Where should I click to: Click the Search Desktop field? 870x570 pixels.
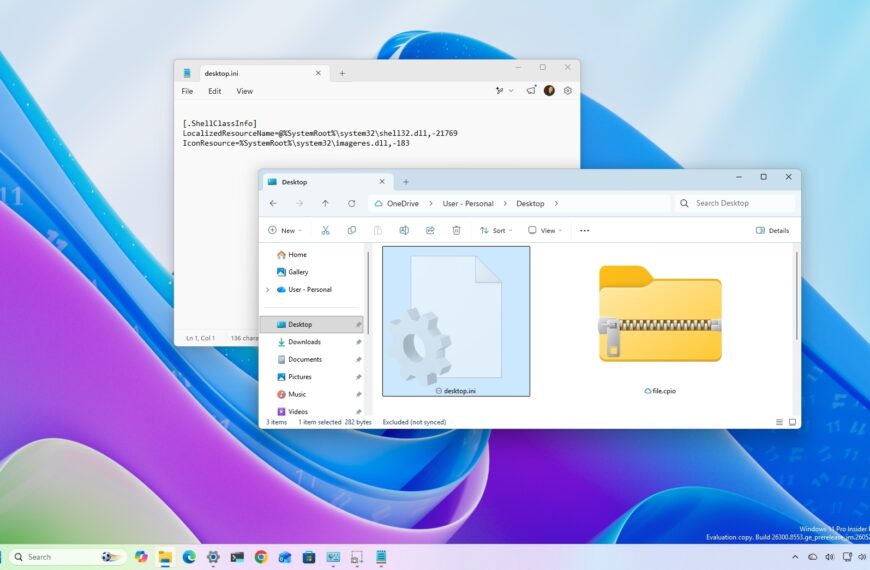(735, 204)
